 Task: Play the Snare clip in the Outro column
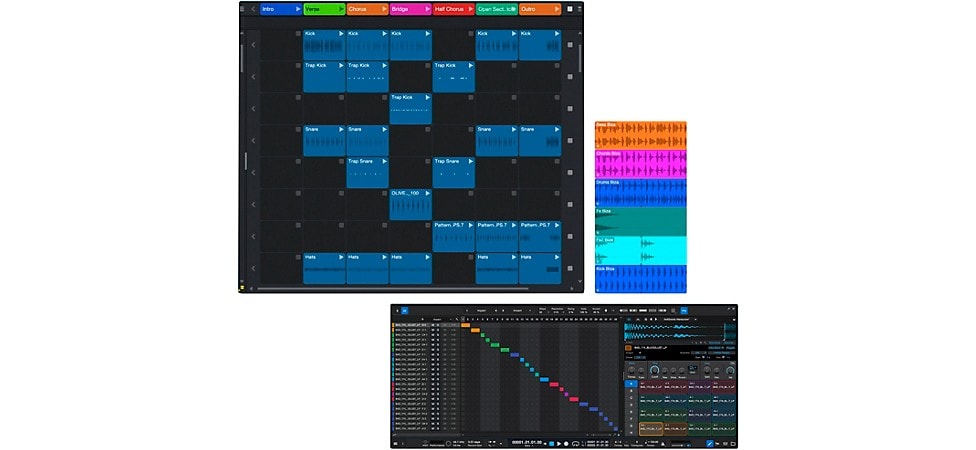[556, 129]
